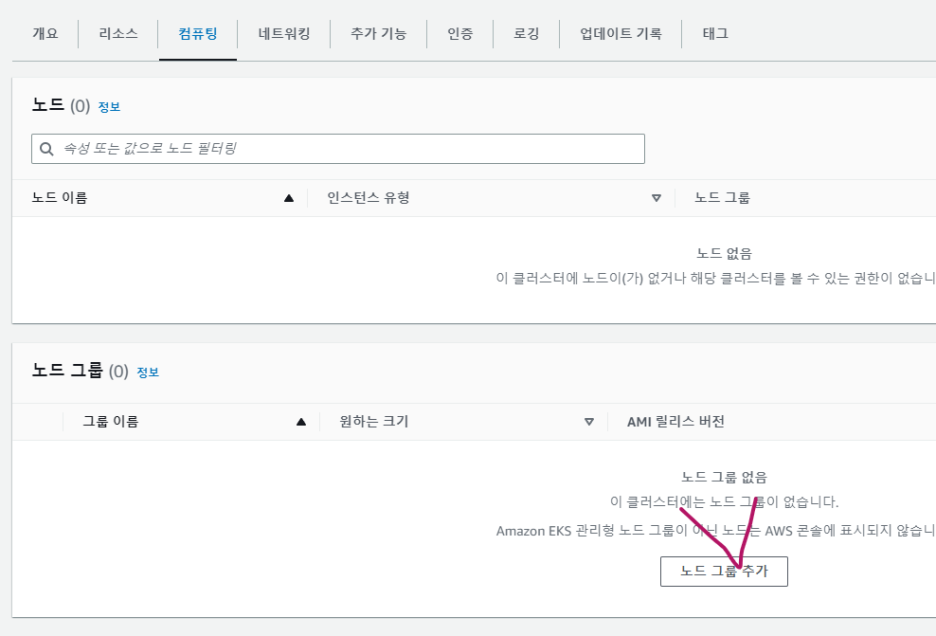Click the AMI 릴리스 버전 column header

676,422
